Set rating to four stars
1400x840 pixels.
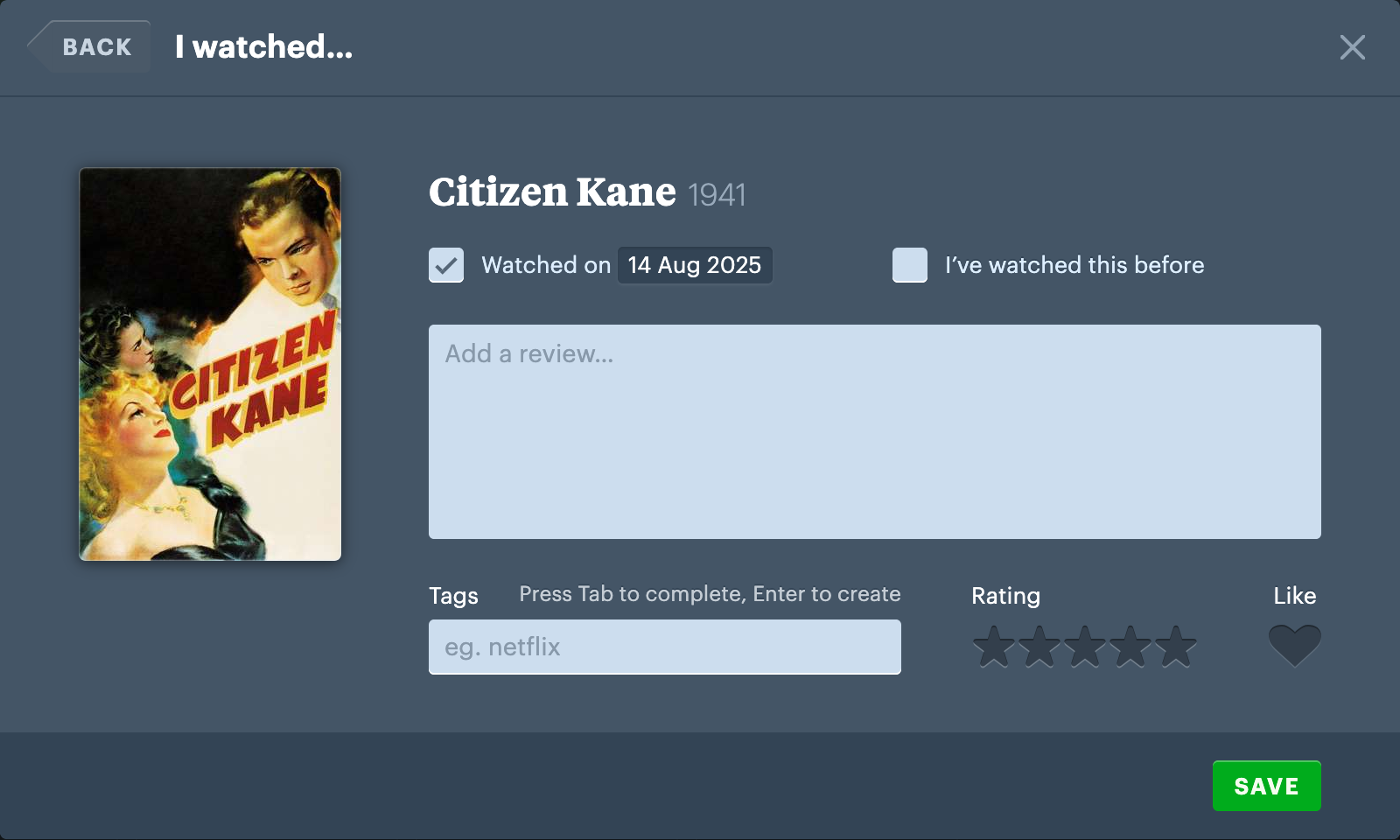pyautogui.click(x=1130, y=647)
